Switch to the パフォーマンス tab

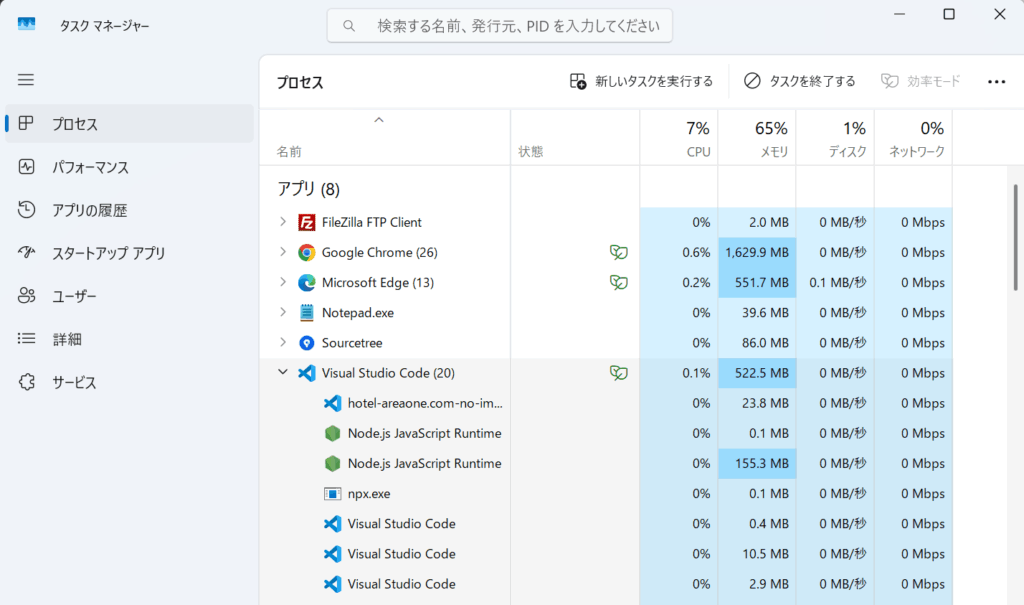(129, 167)
